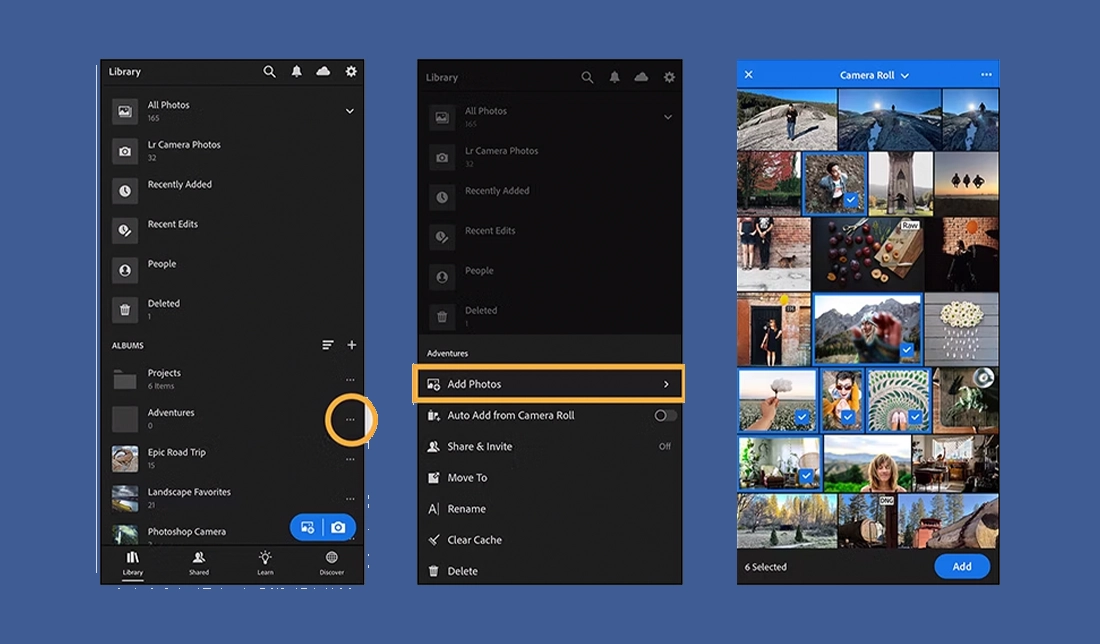Choose Rename from the album menu
The image size is (1100, 644).
coord(466,509)
